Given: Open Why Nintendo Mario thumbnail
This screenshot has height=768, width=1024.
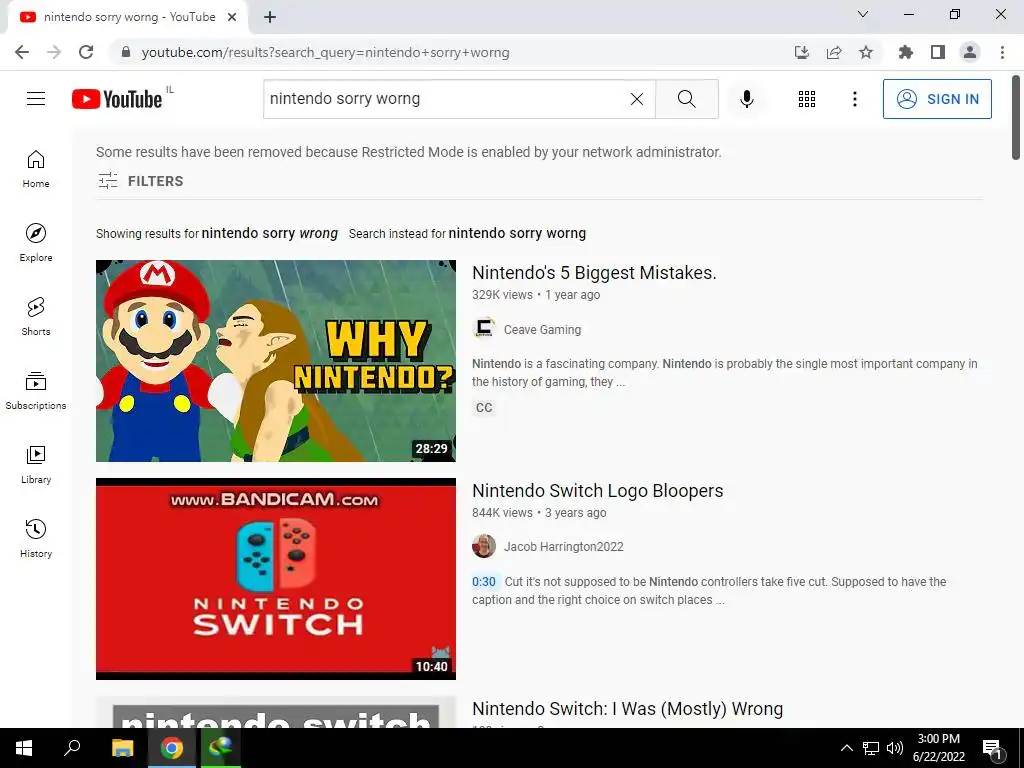Looking at the screenshot, I should [276, 360].
